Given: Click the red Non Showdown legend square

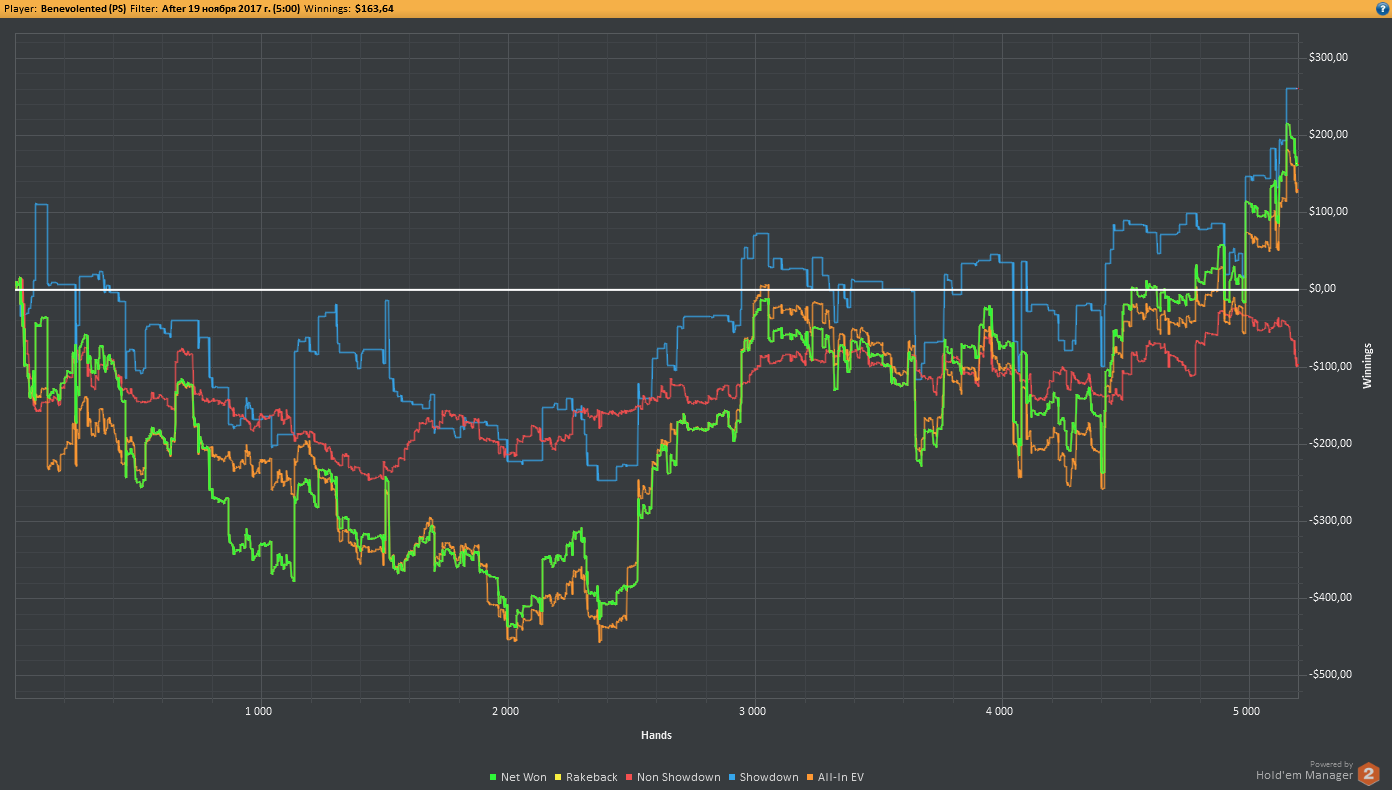Looking at the screenshot, I should click(629, 777).
